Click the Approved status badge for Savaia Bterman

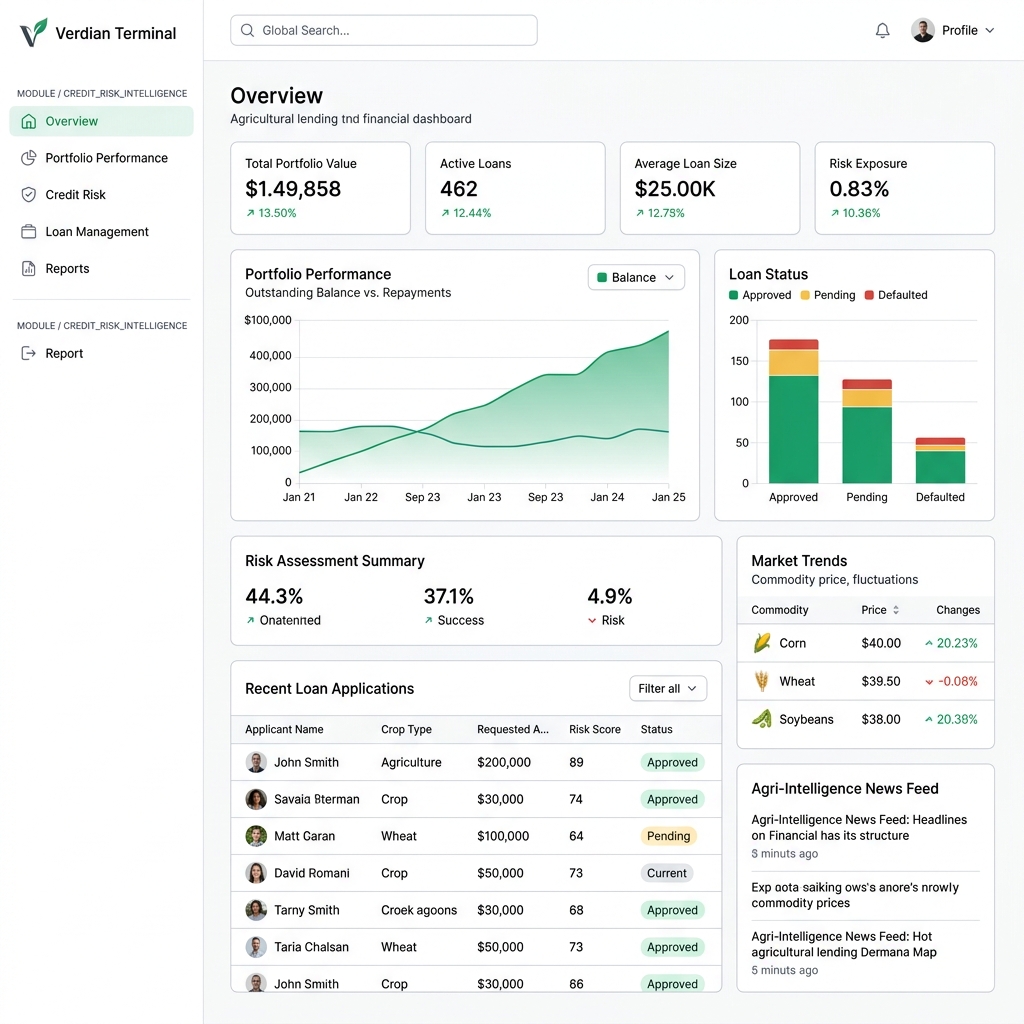[672, 799]
